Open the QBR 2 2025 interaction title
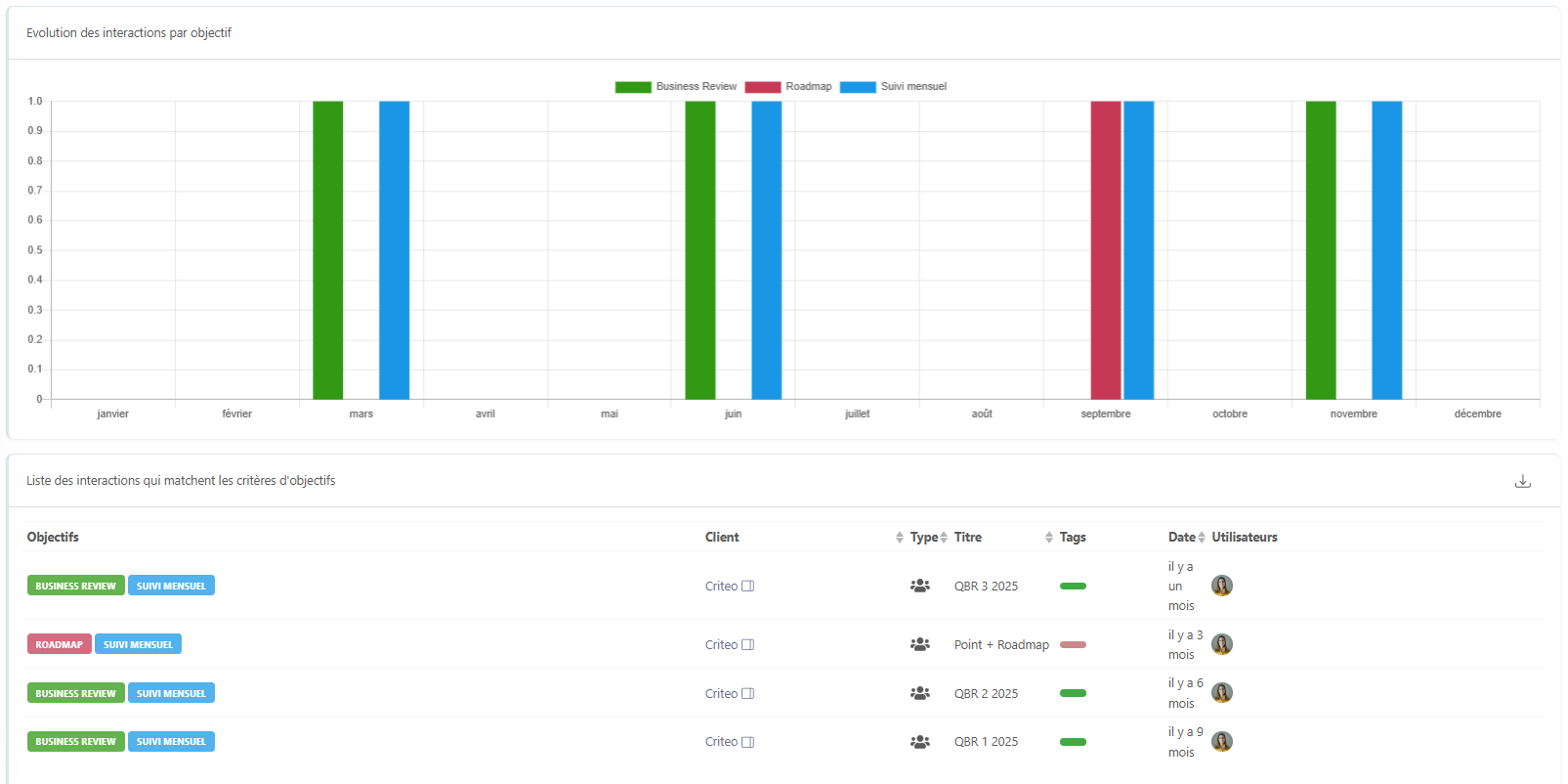The height and width of the screenshot is (784, 1568). (986, 694)
